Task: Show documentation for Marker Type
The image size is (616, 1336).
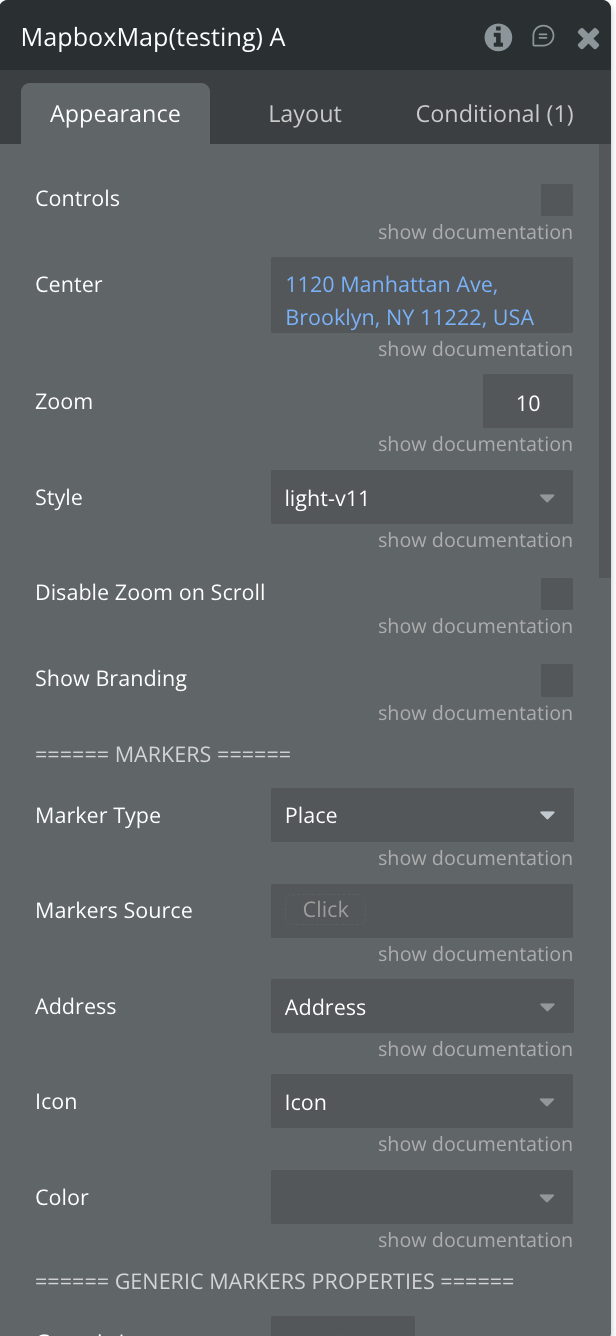Action: [x=475, y=858]
